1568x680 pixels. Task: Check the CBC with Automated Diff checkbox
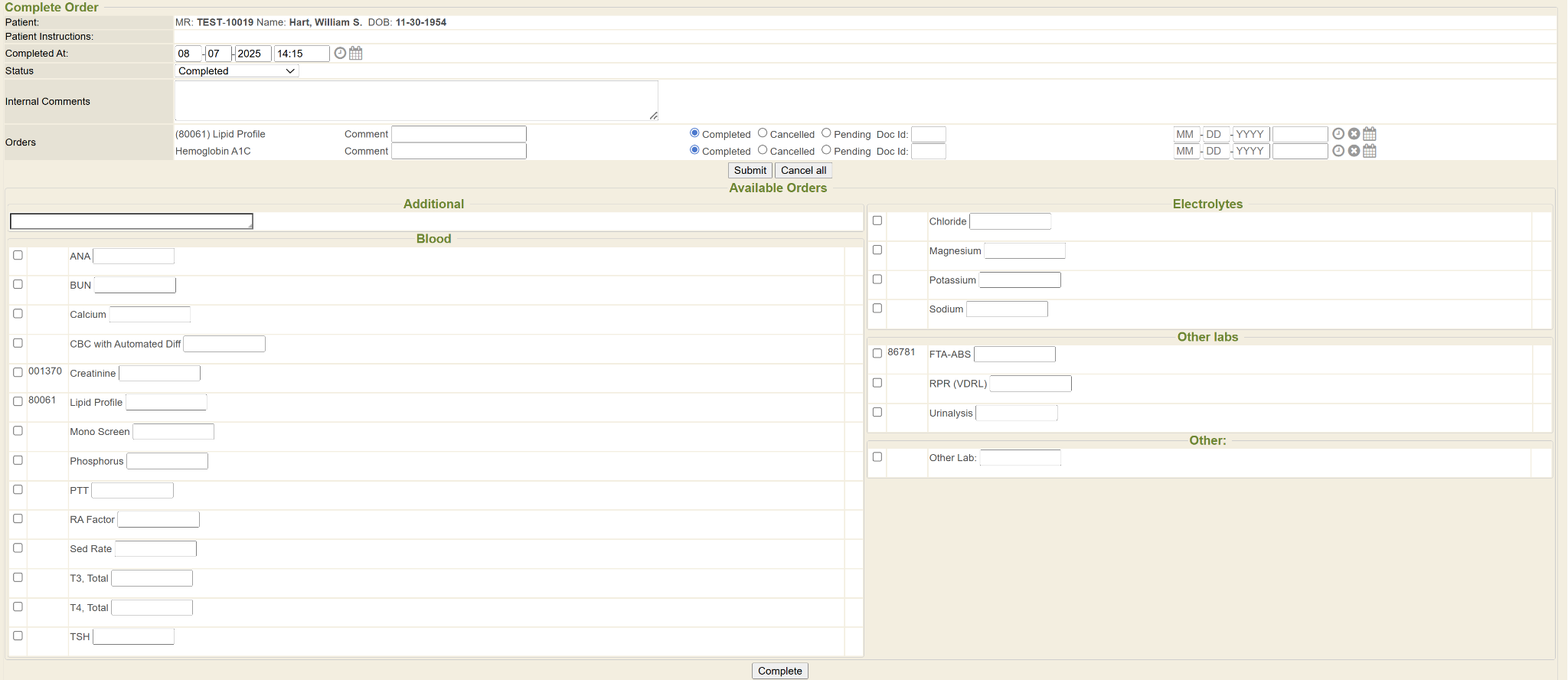(18, 343)
